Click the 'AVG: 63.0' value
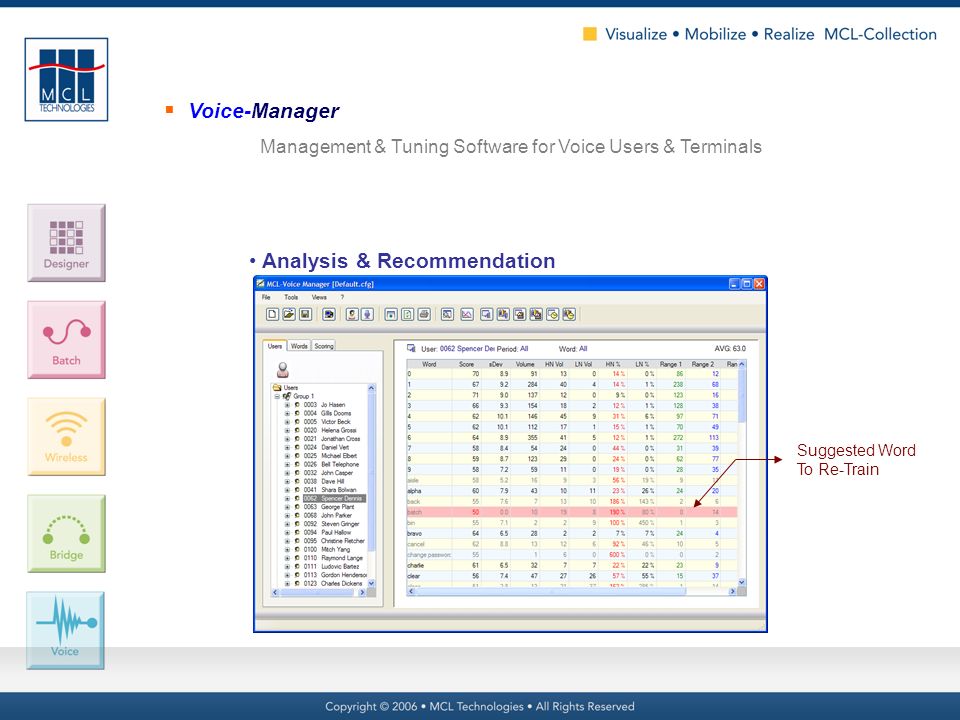This screenshot has height=720, width=960. point(730,348)
